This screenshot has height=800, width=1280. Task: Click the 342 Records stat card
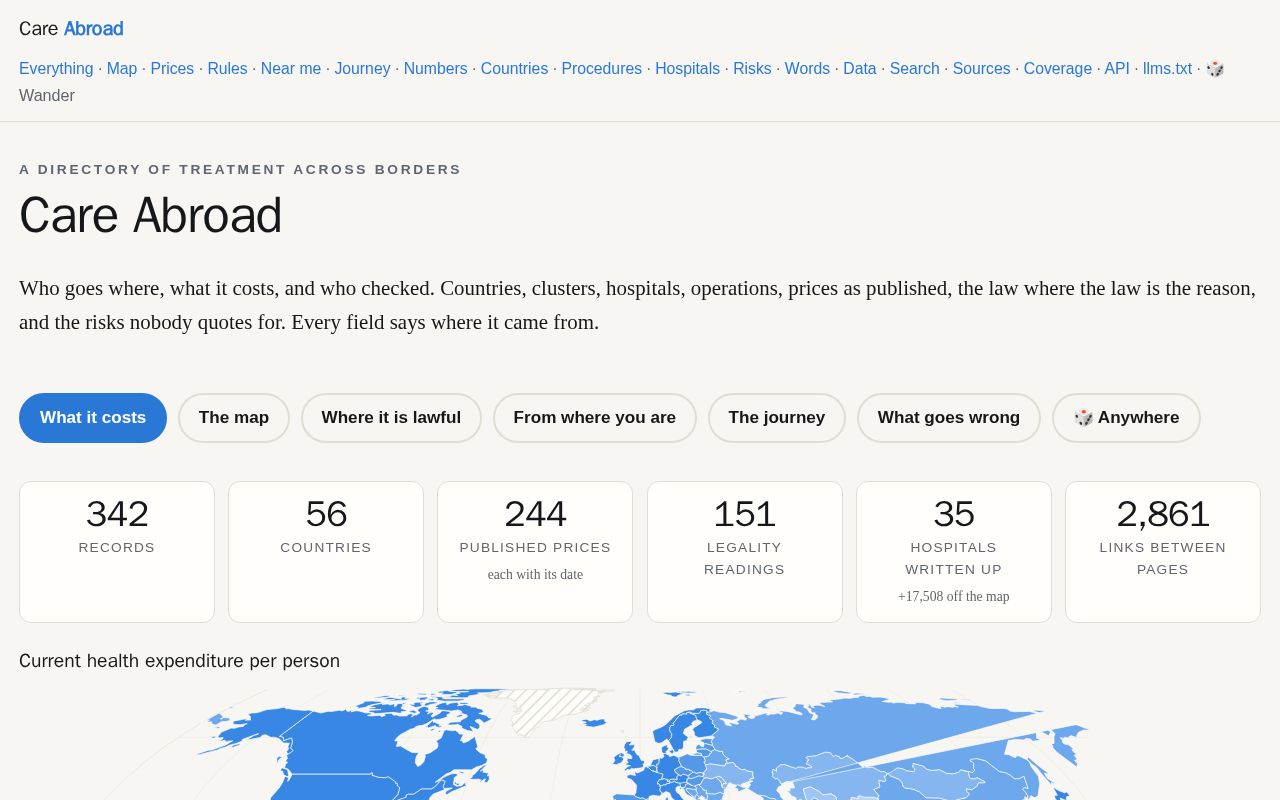(x=117, y=552)
